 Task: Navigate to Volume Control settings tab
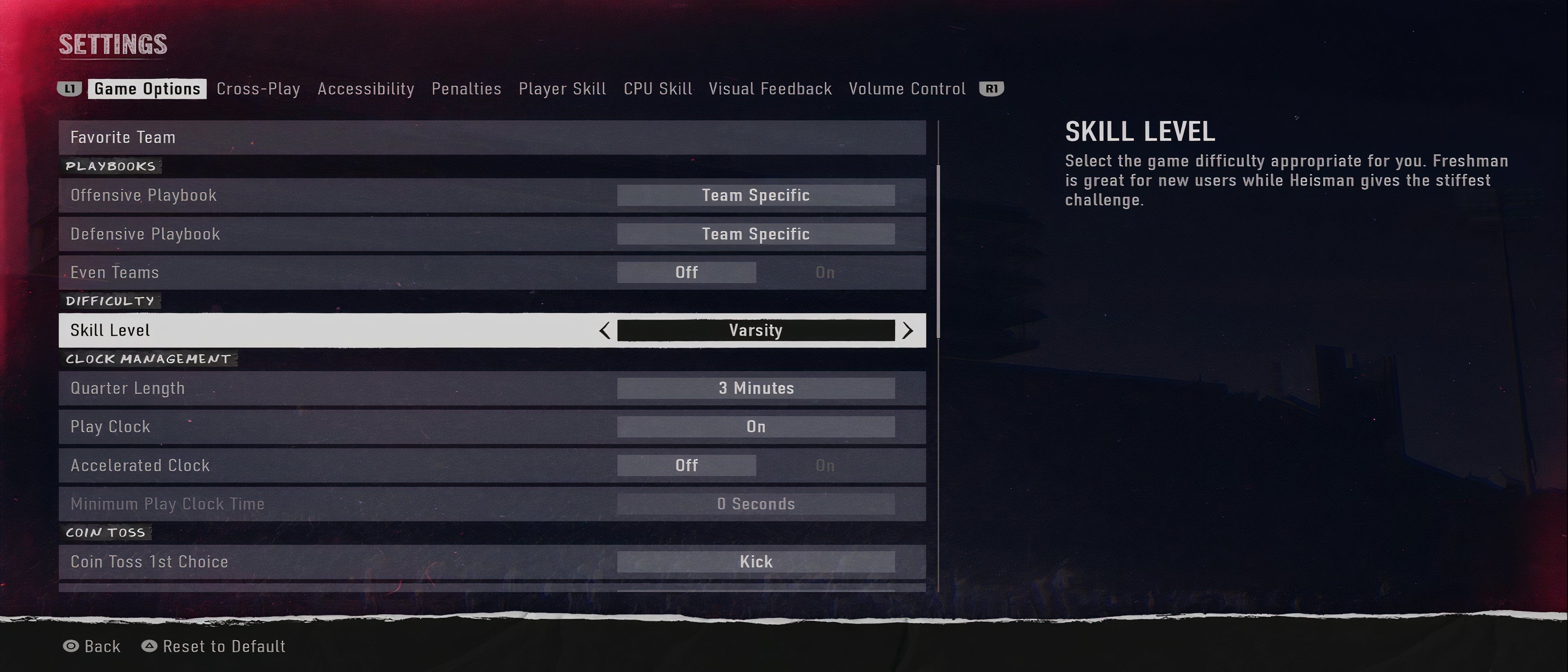point(906,89)
